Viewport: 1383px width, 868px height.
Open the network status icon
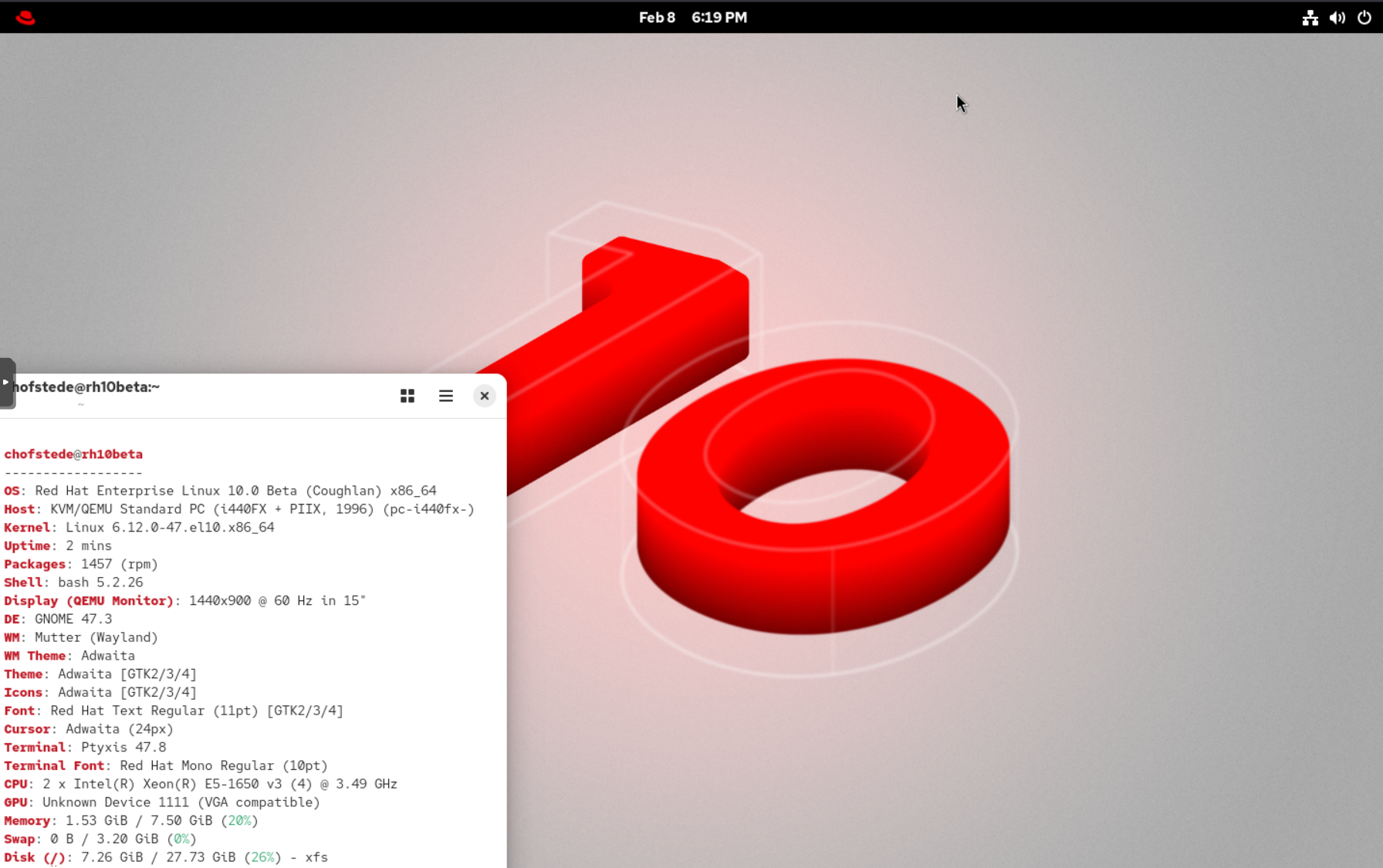point(1310,18)
